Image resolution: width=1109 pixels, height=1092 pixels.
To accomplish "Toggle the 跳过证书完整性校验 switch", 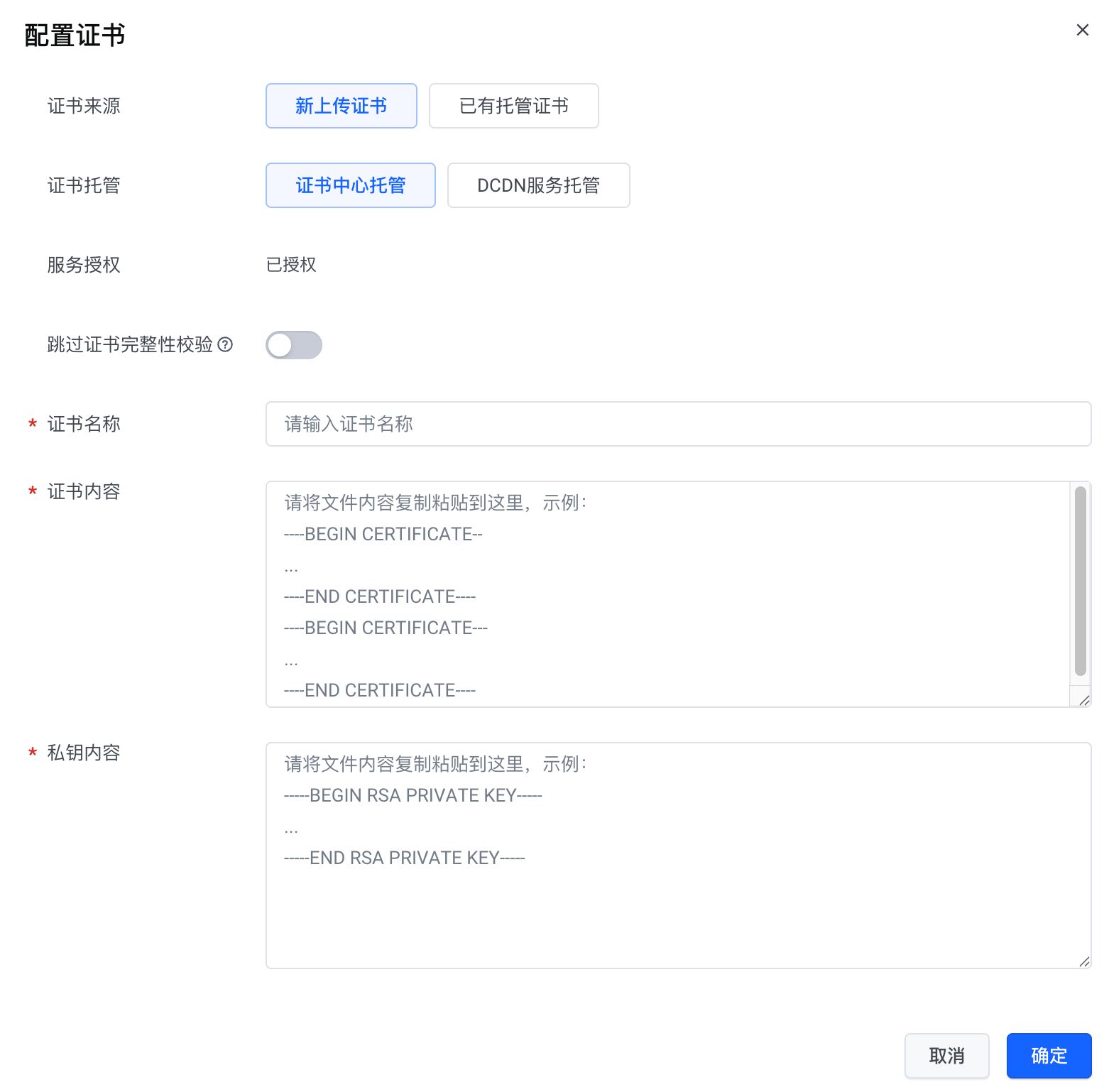I will [294, 345].
